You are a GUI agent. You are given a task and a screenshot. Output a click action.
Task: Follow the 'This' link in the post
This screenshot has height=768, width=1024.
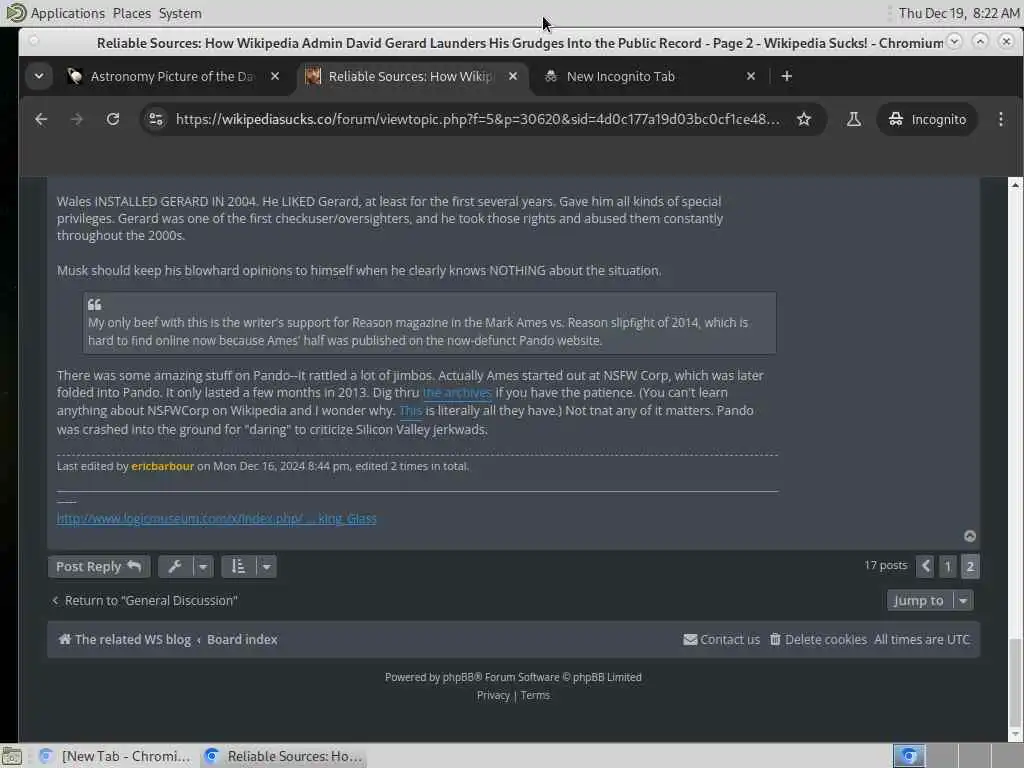[410, 411]
